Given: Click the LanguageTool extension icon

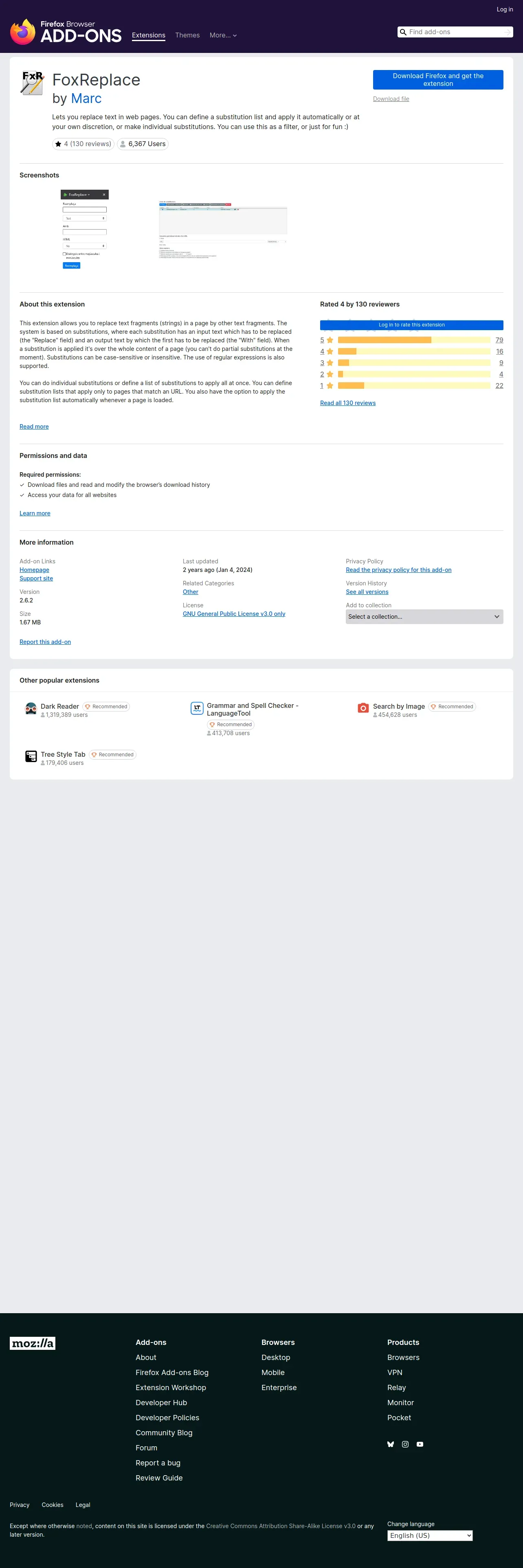Looking at the screenshot, I should point(197,708).
